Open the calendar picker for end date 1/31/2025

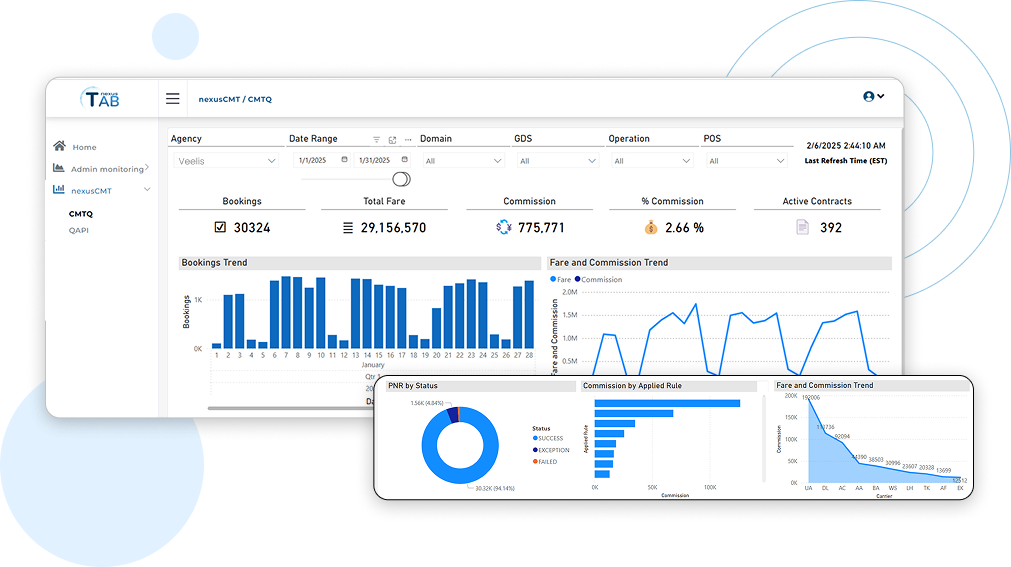pos(404,160)
